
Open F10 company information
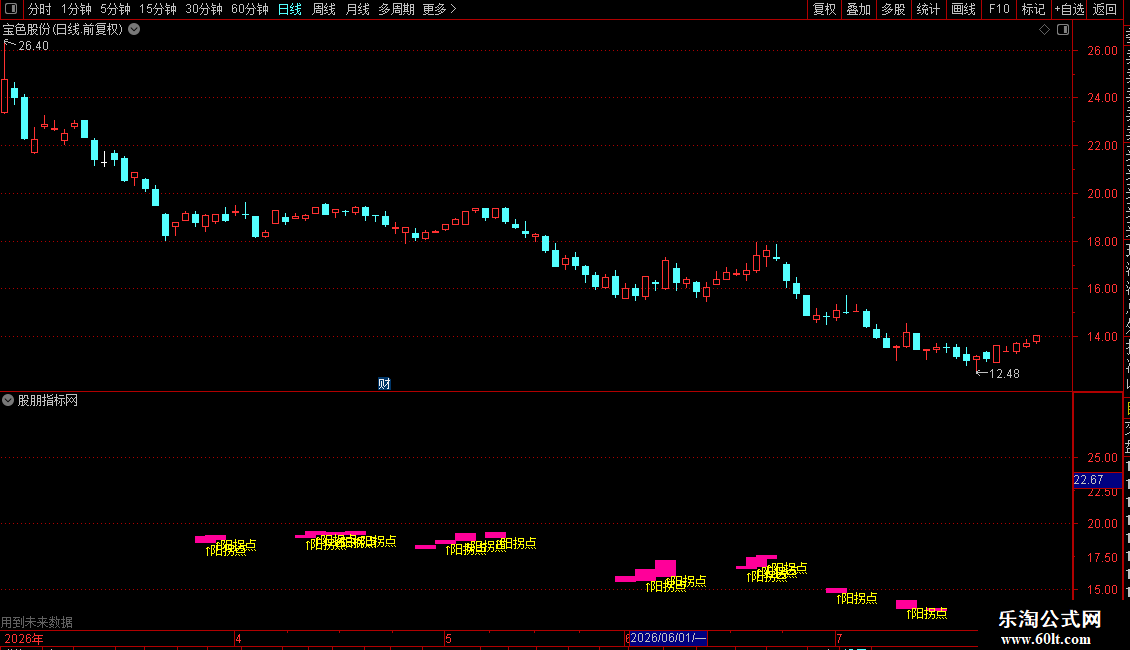(x=999, y=9)
